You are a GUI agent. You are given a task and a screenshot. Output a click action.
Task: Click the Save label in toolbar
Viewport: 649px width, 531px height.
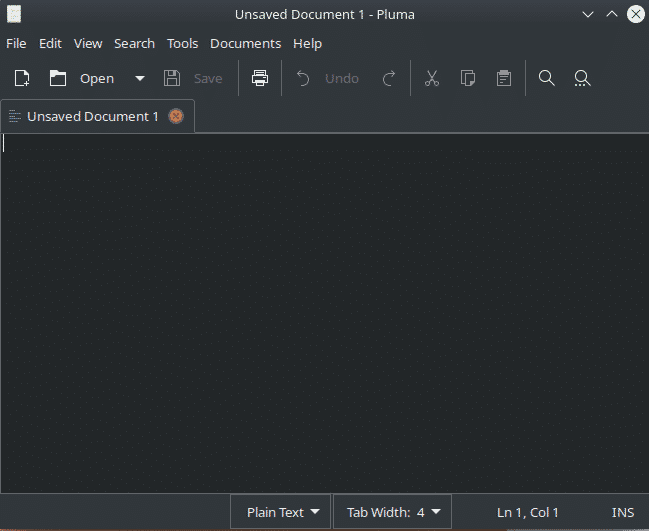pos(208,78)
